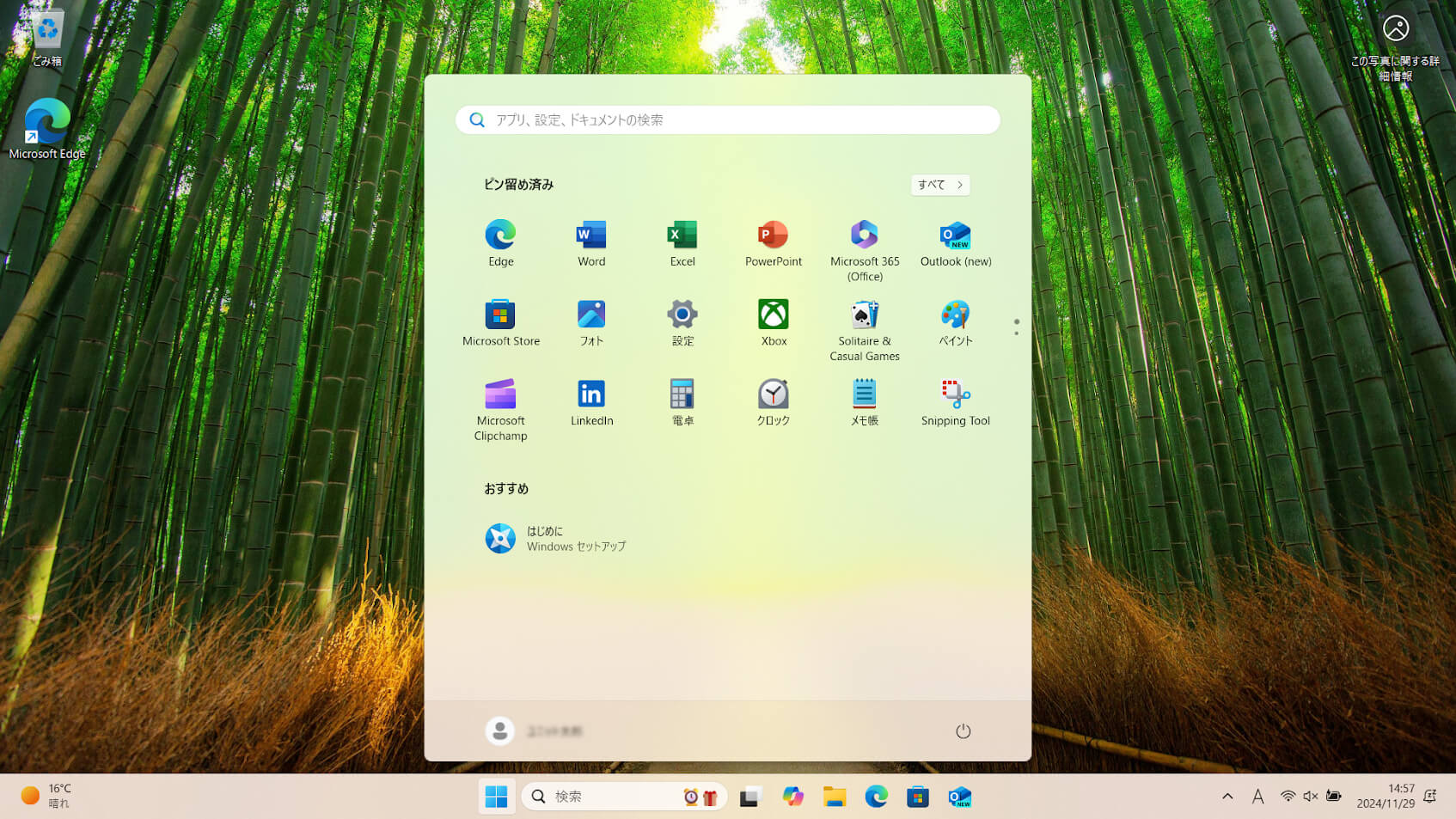Click the Windows Start button on taskbar

pyautogui.click(x=497, y=797)
